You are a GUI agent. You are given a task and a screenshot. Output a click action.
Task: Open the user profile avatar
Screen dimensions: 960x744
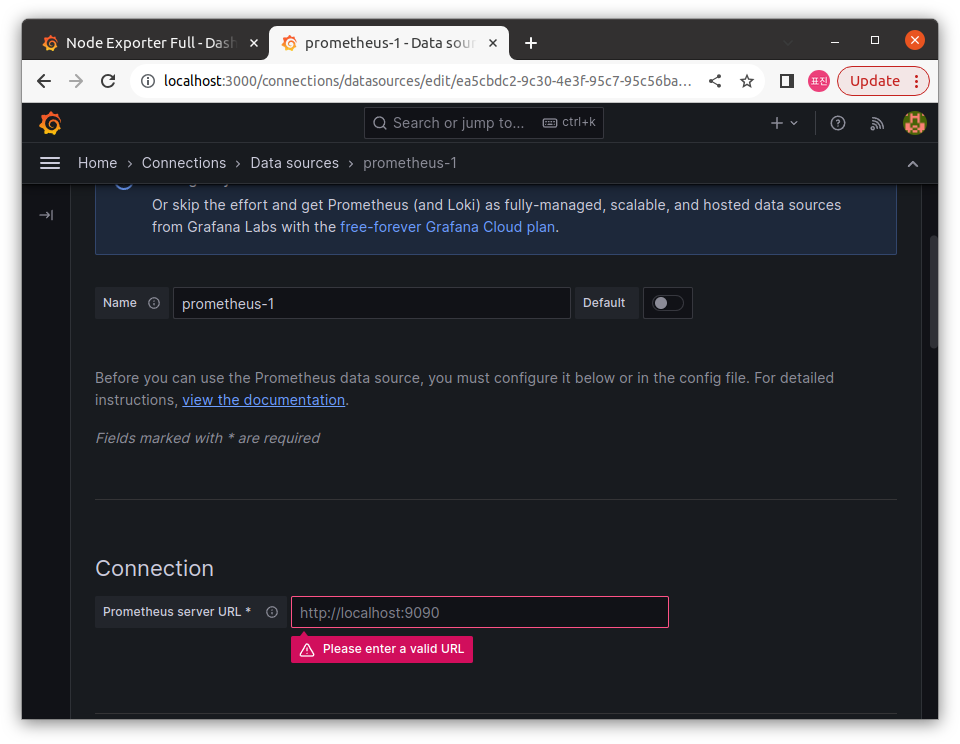click(x=915, y=123)
